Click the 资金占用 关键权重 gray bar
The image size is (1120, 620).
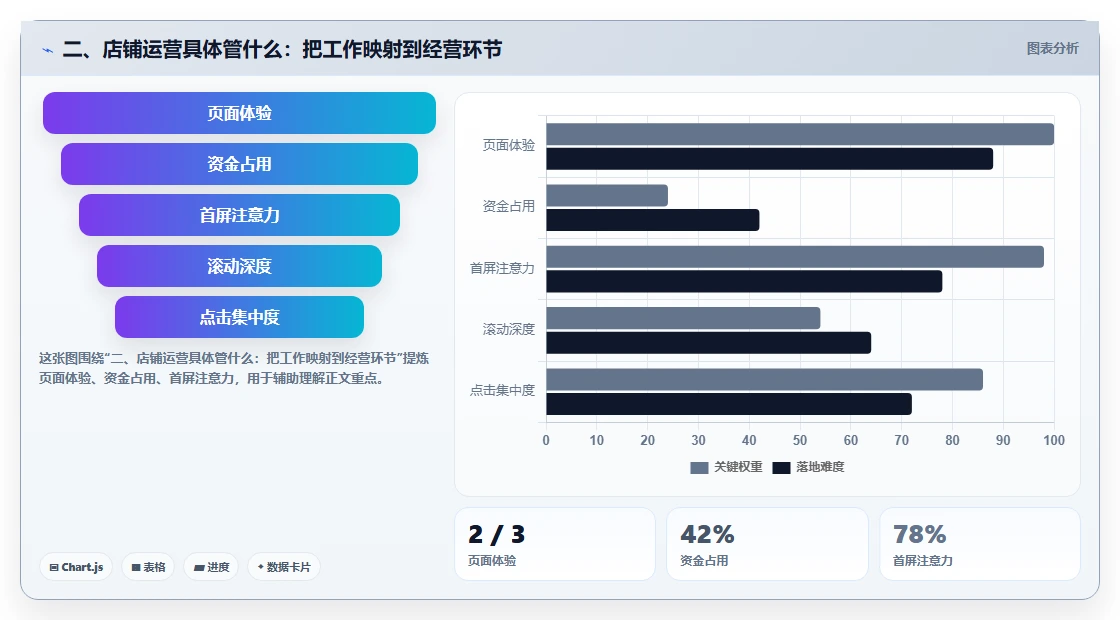coord(607,196)
